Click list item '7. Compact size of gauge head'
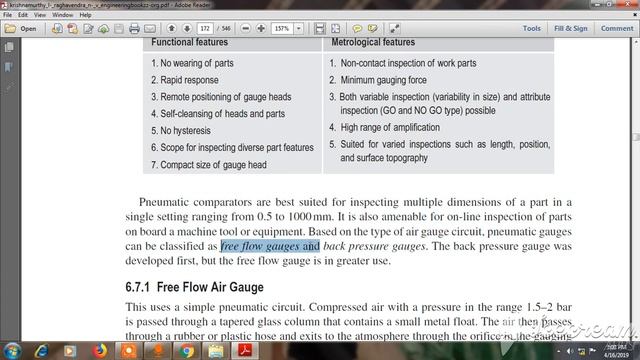This screenshot has height=360, width=640. [x=209, y=165]
